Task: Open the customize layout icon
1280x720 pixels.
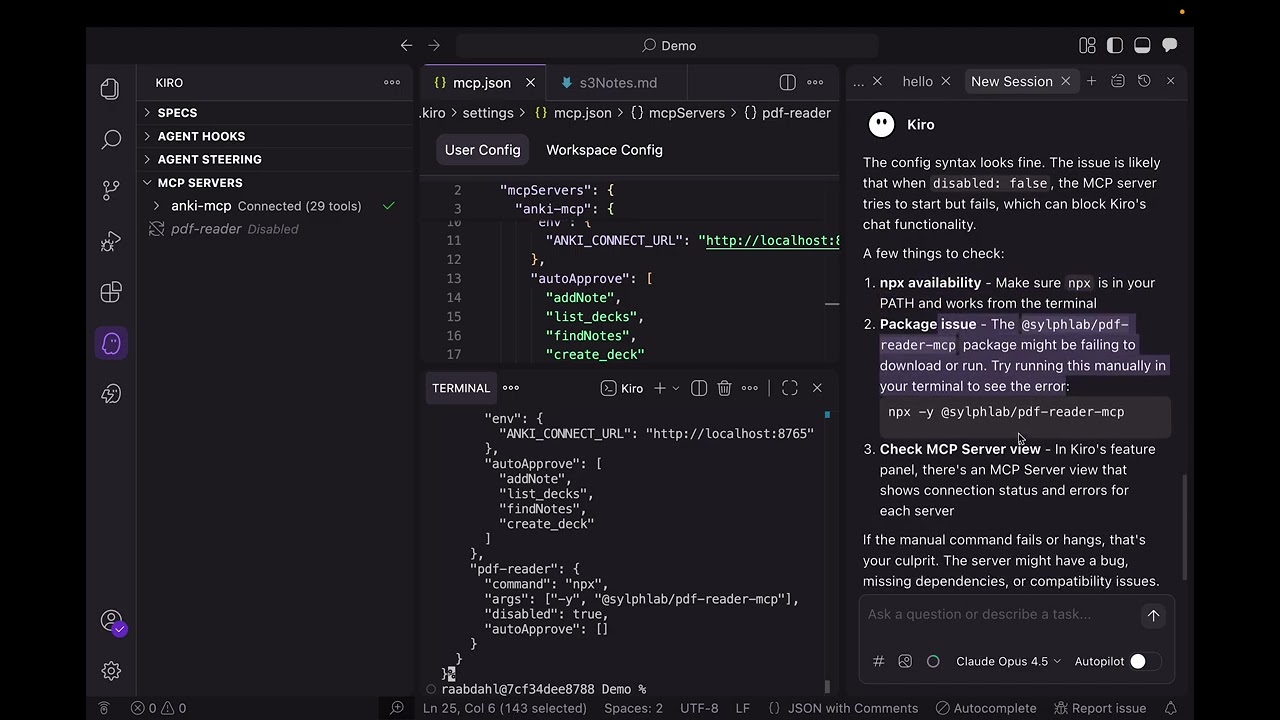Action: point(1088,45)
